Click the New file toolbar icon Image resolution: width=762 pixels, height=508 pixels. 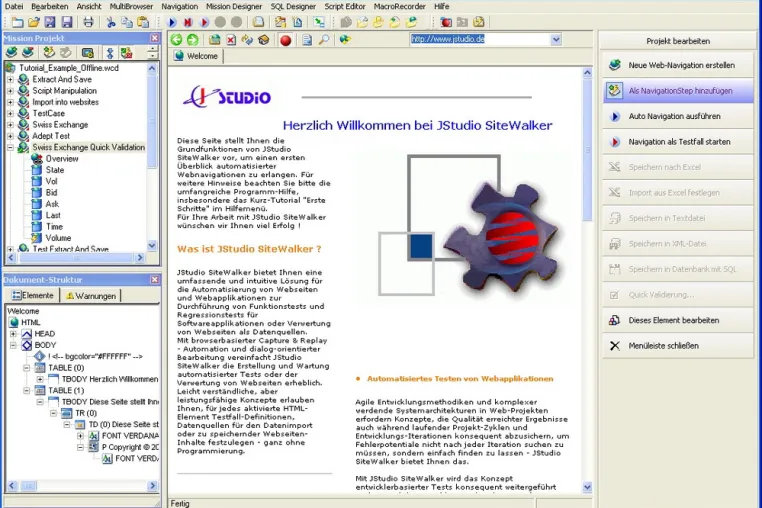click(17, 22)
